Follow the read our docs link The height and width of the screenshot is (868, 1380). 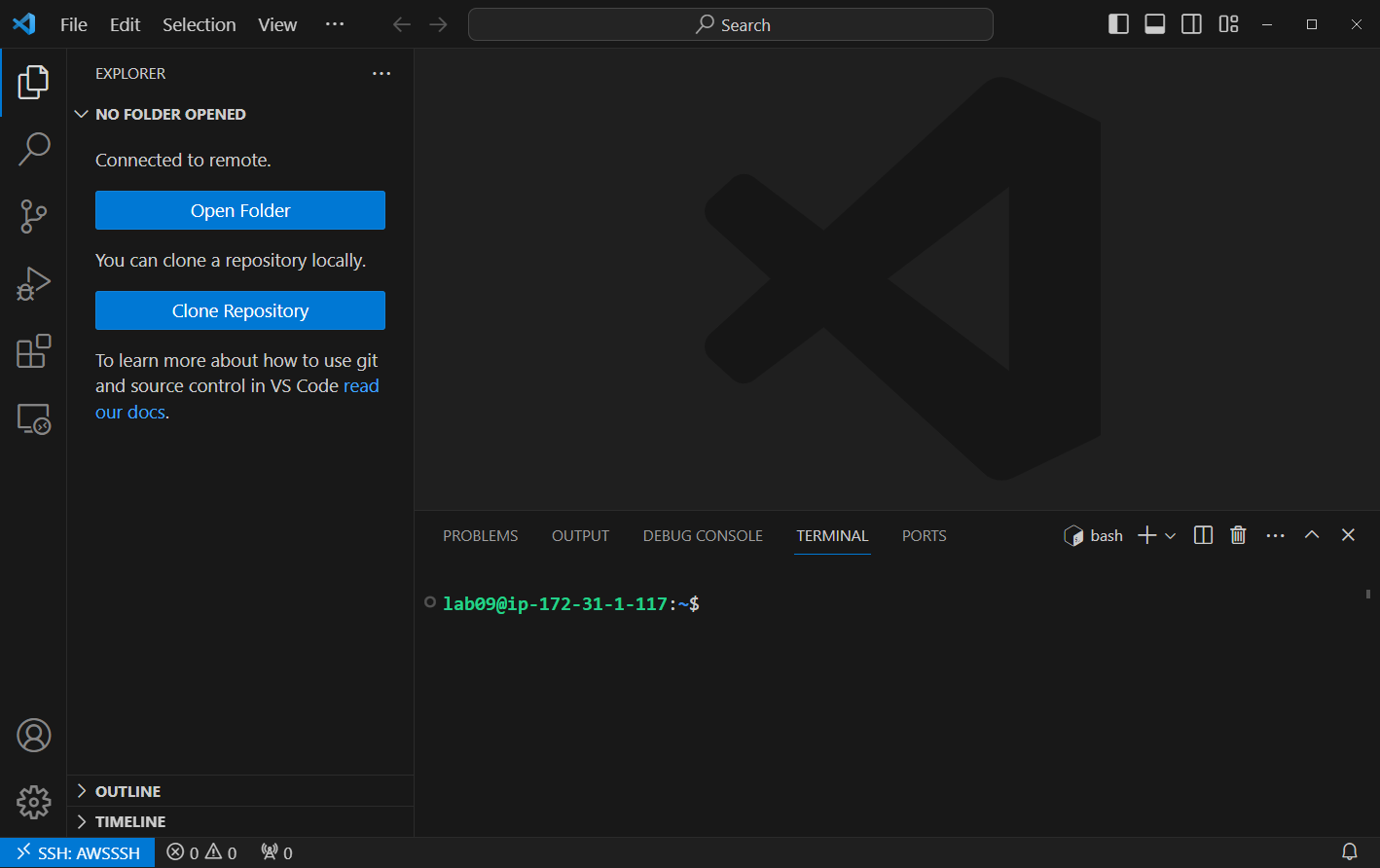pyautogui.click(x=361, y=386)
